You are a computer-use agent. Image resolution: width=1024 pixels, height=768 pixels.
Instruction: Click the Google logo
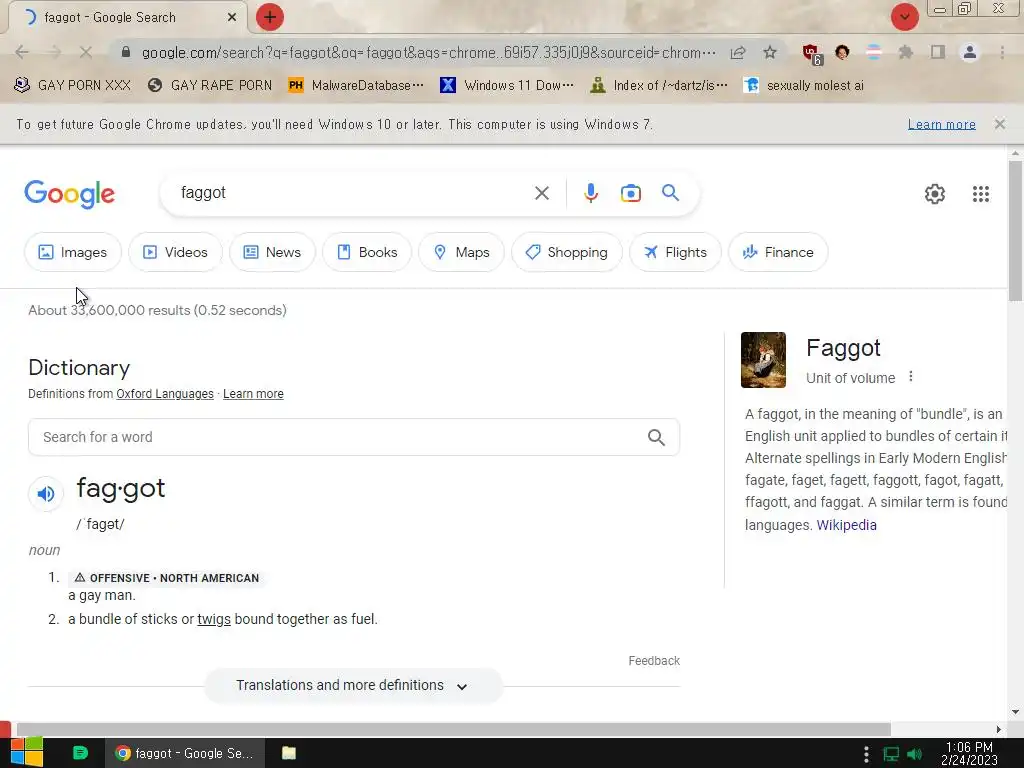point(69,194)
